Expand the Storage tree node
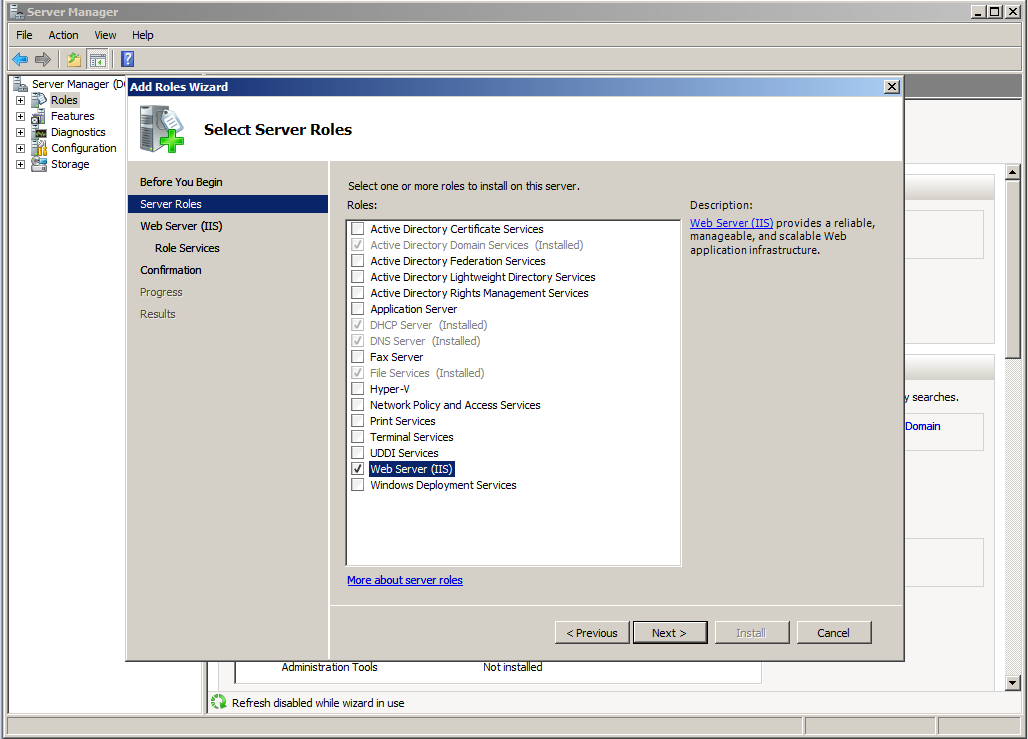 pyautogui.click(x=20, y=165)
